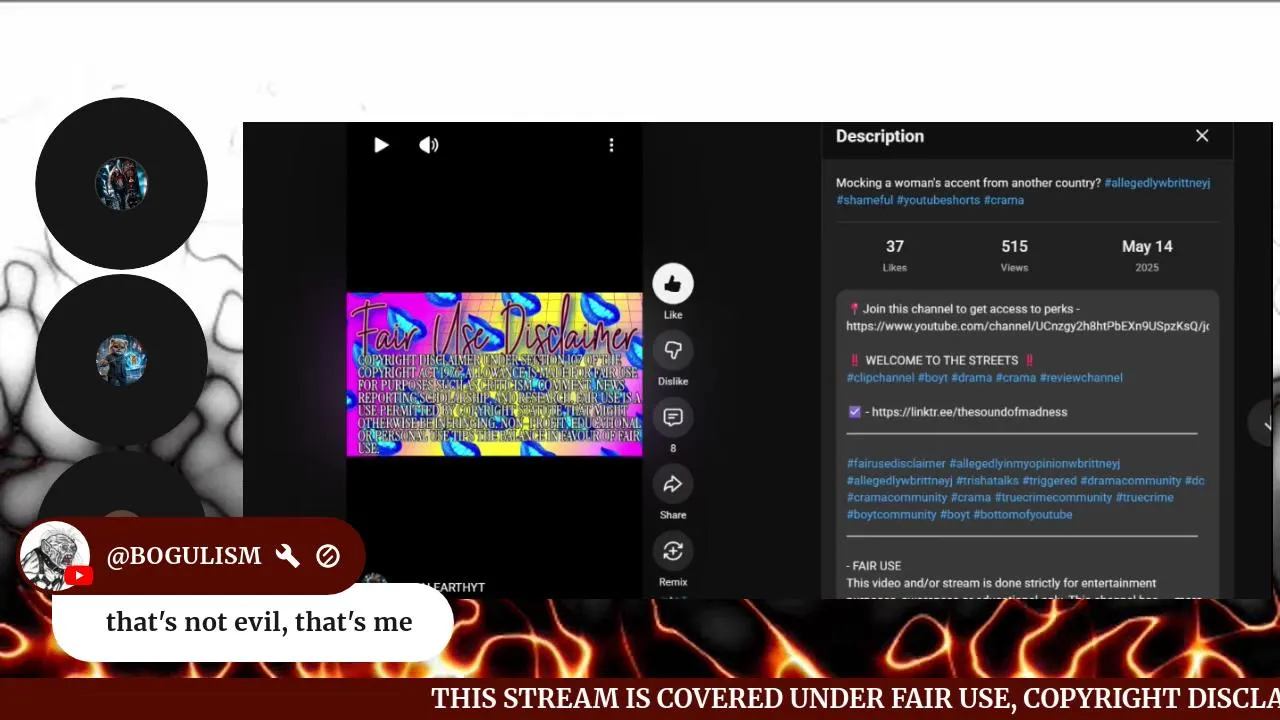This screenshot has height=720, width=1280.
Task: Select the WELCOME TO THE STREETS text
Action: [942, 361]
